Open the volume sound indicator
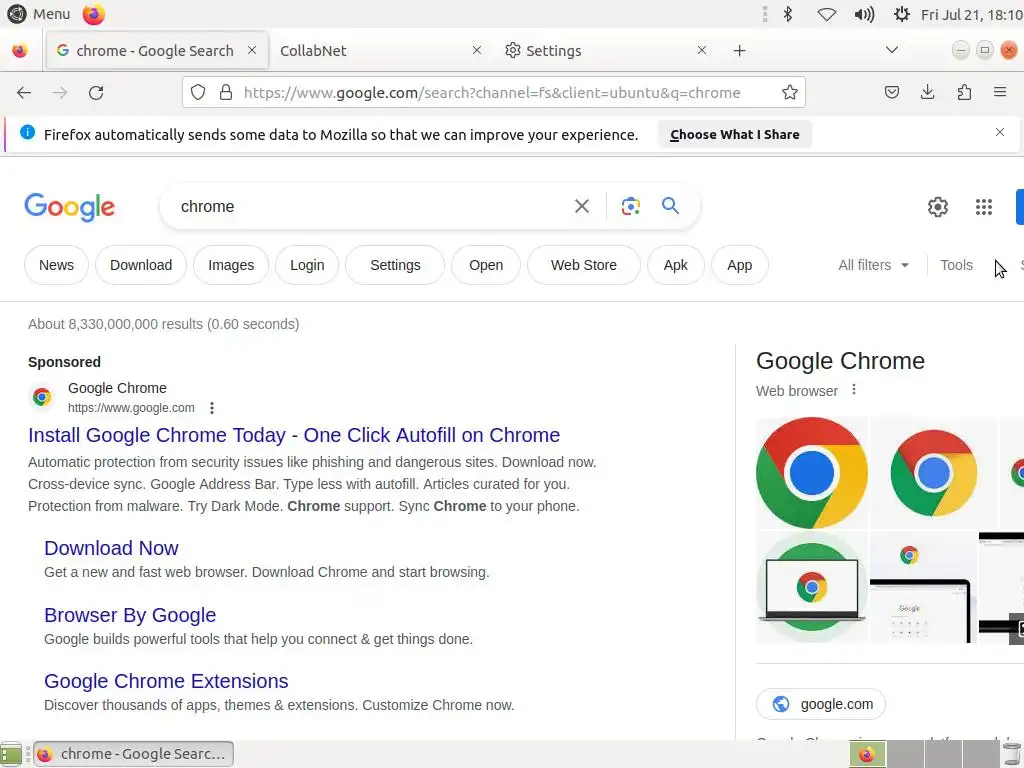Image resolution: width=1024 pixels, height=768 pixels. (x=864, y=14)
